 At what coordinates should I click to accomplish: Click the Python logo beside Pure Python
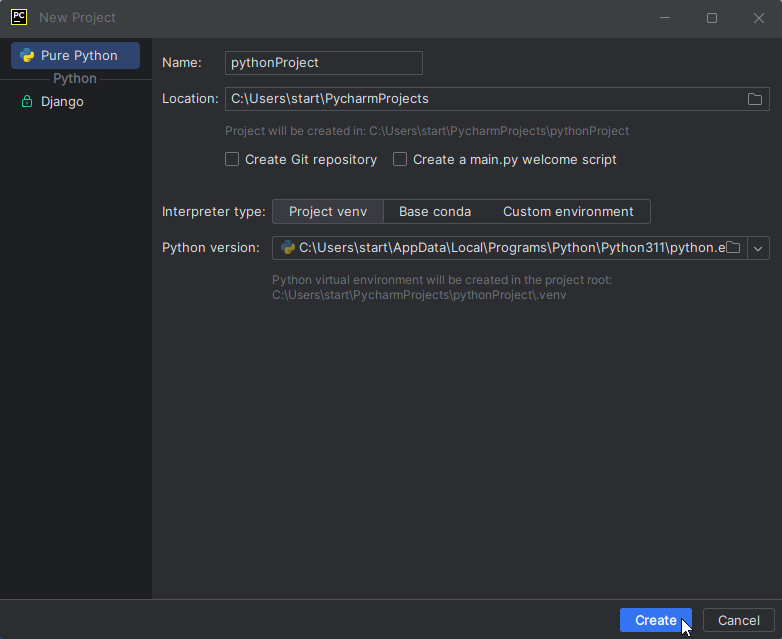coord(27,55)
